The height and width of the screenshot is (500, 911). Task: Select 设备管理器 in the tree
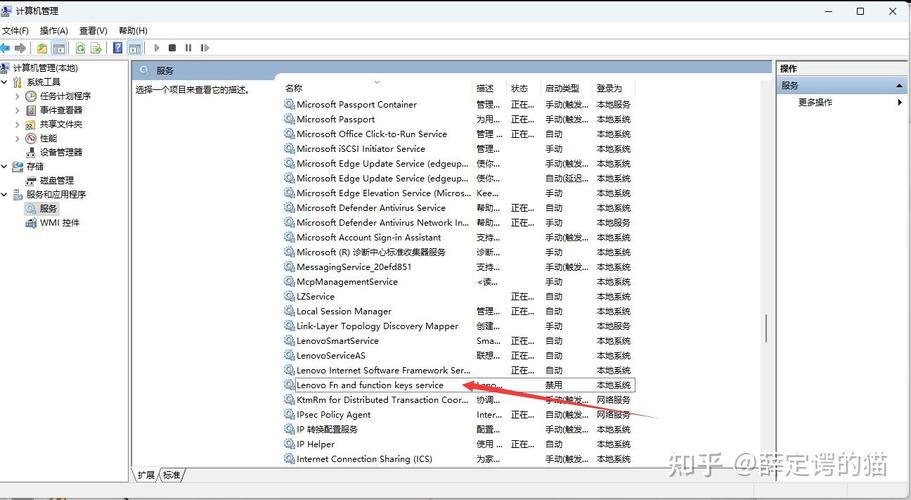click(x=61, y=152)
